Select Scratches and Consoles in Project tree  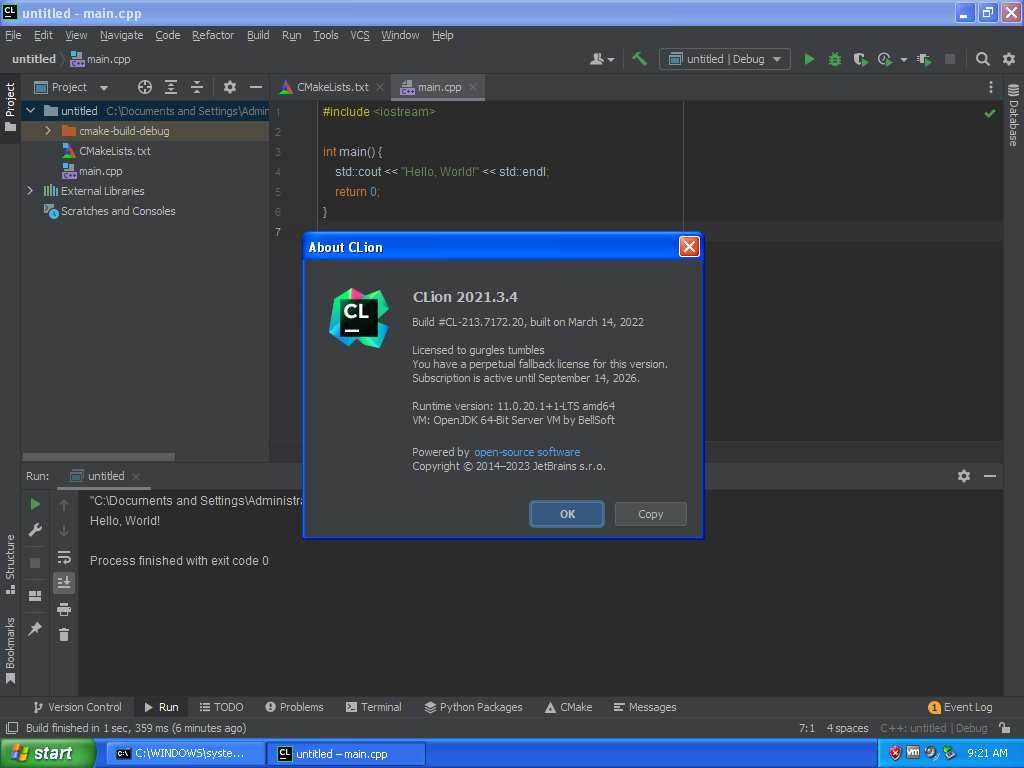118,211
